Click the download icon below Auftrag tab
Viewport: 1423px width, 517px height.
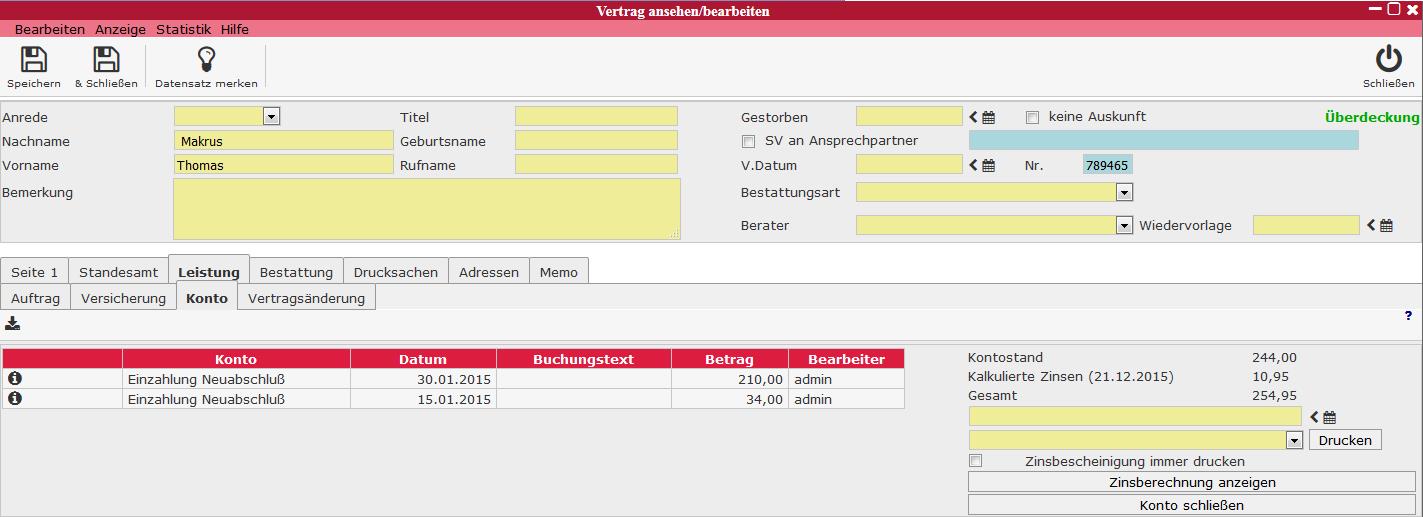[x=12, y=323]
